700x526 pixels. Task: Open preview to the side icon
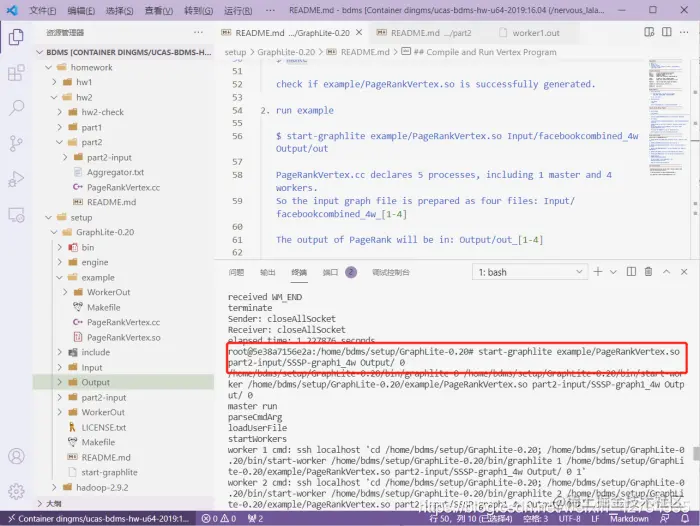[649, 32]
